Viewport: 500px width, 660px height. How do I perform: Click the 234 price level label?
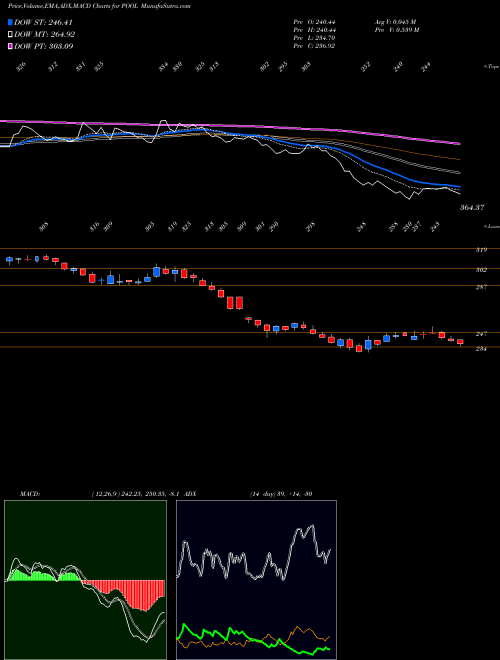click(481, 349)
